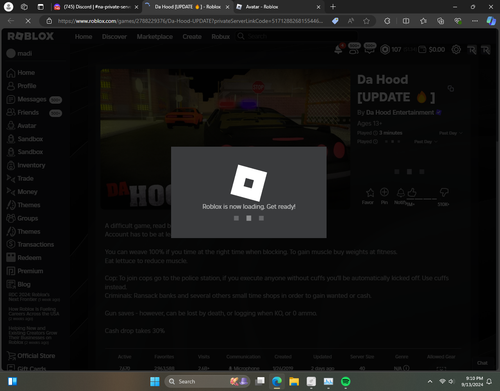The width and height of the screenshot is (500, 391).
Task: Go to Create in top navigation
Action: pos(192,37)
